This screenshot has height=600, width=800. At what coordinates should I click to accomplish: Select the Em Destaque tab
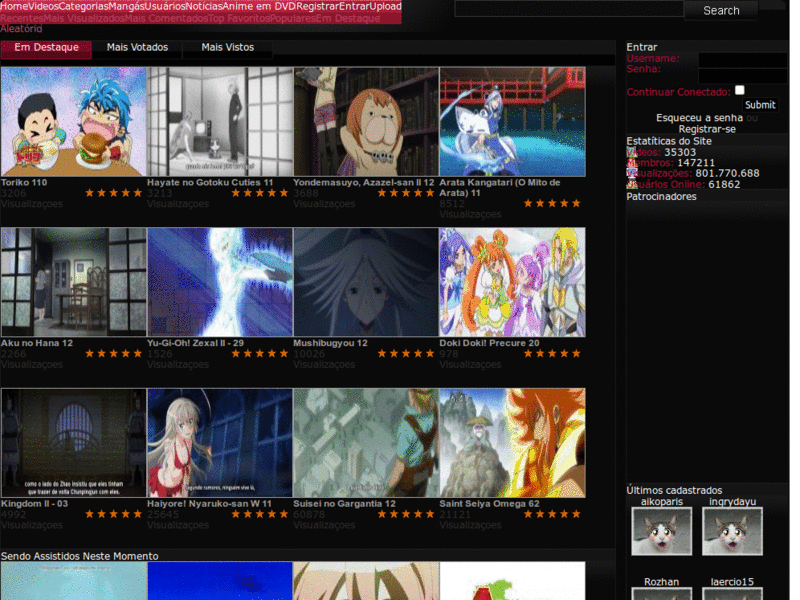pos(46,47)
